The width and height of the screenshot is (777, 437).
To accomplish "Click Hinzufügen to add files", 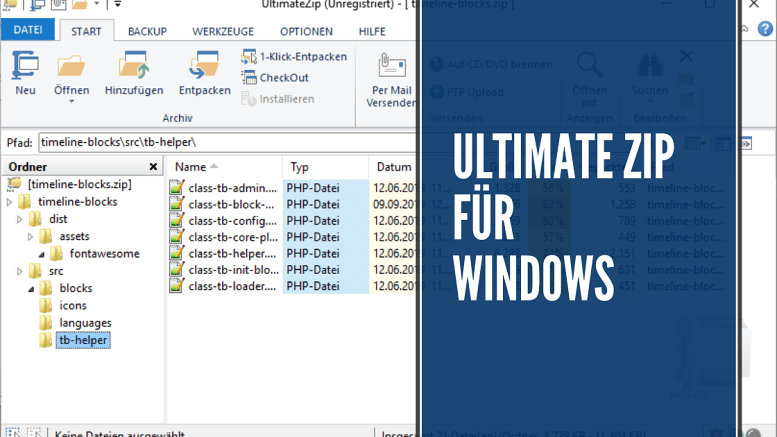I will [134, 73].
